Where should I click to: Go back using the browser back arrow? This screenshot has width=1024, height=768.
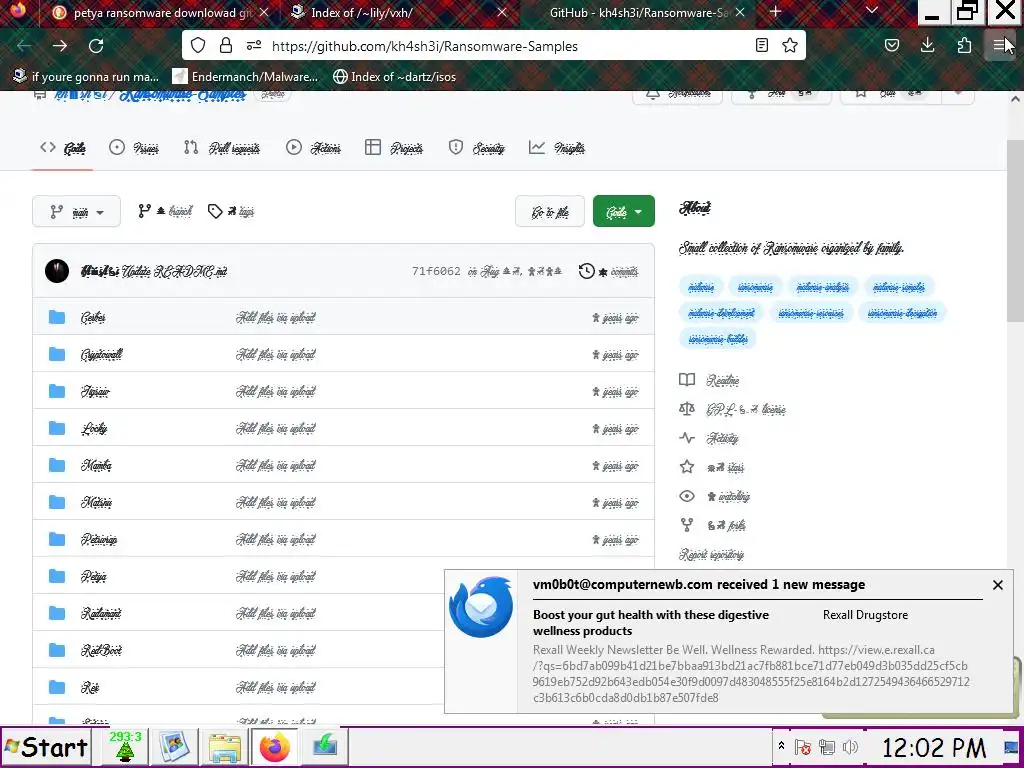point(24,46)
